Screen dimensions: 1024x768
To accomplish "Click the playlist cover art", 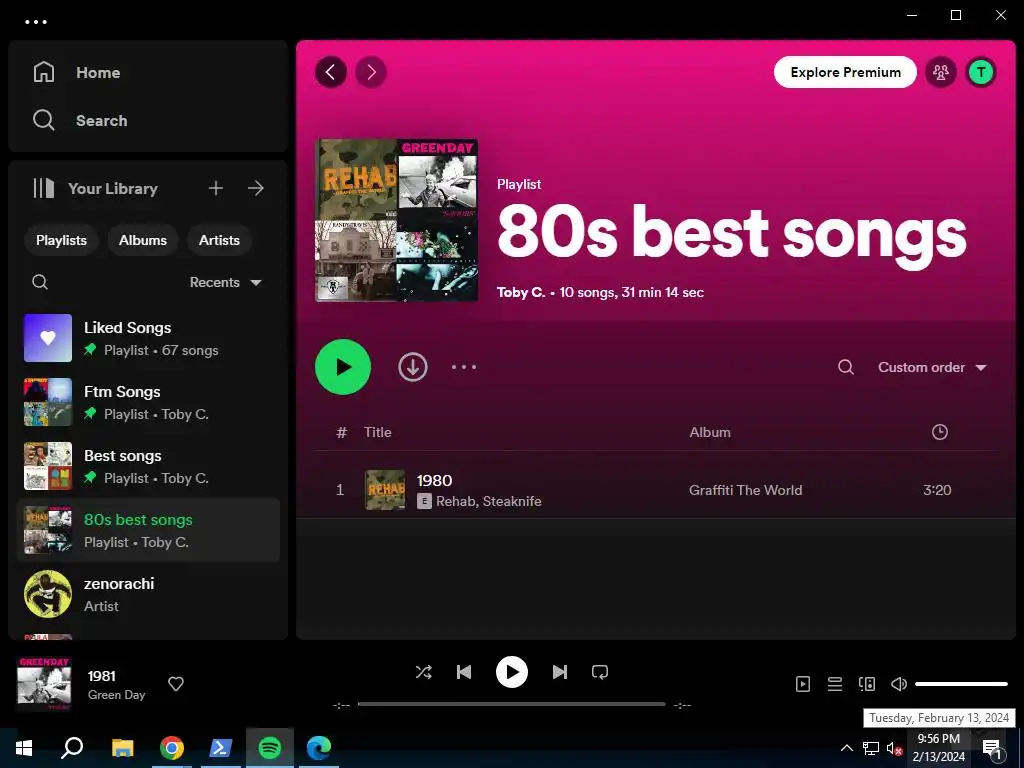I will tap(396, 221).
